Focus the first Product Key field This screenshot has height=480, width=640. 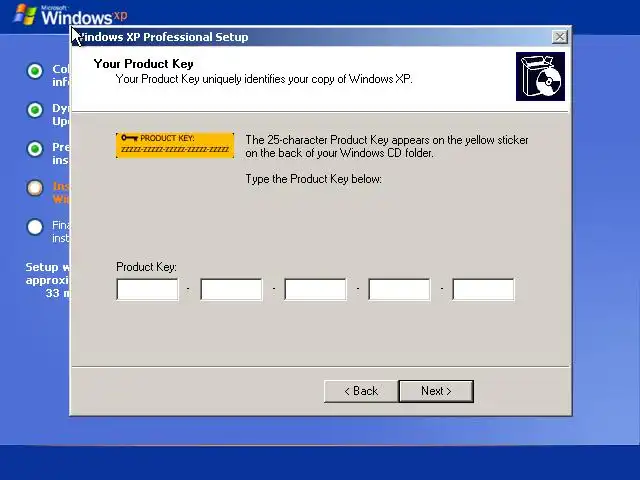pyautogui.click(x=147, y=289)
